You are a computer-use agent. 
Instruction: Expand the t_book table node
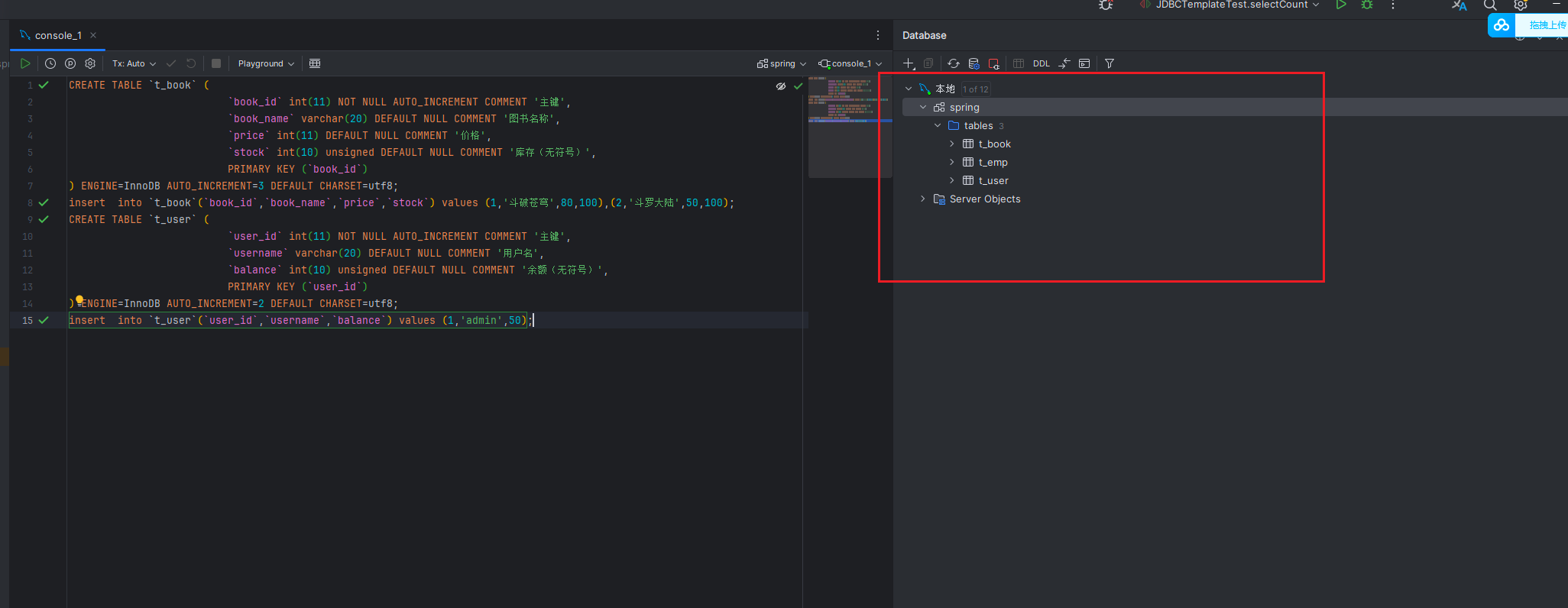(952, 144)
